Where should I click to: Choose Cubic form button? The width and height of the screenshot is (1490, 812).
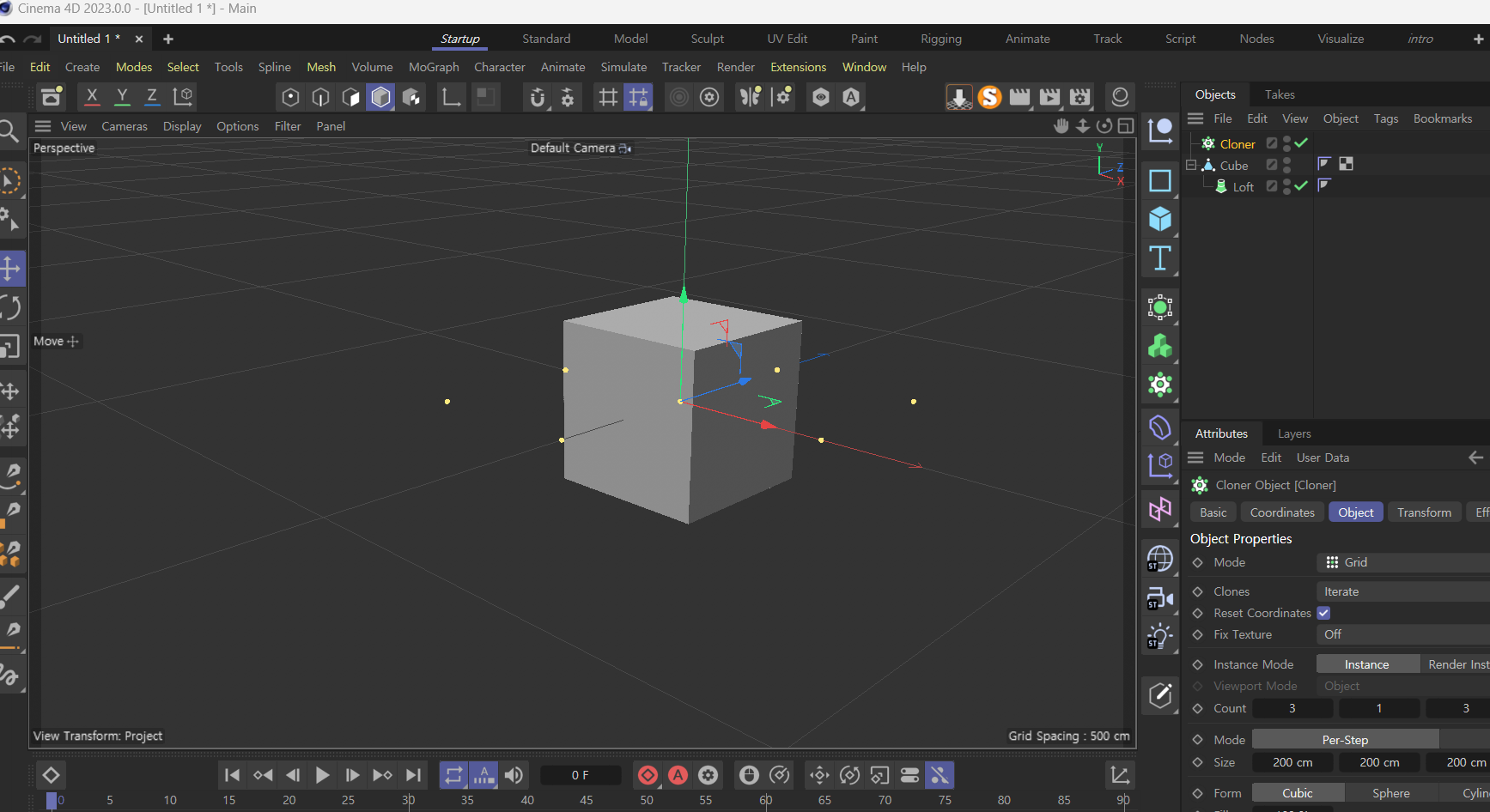point(1298,793)
